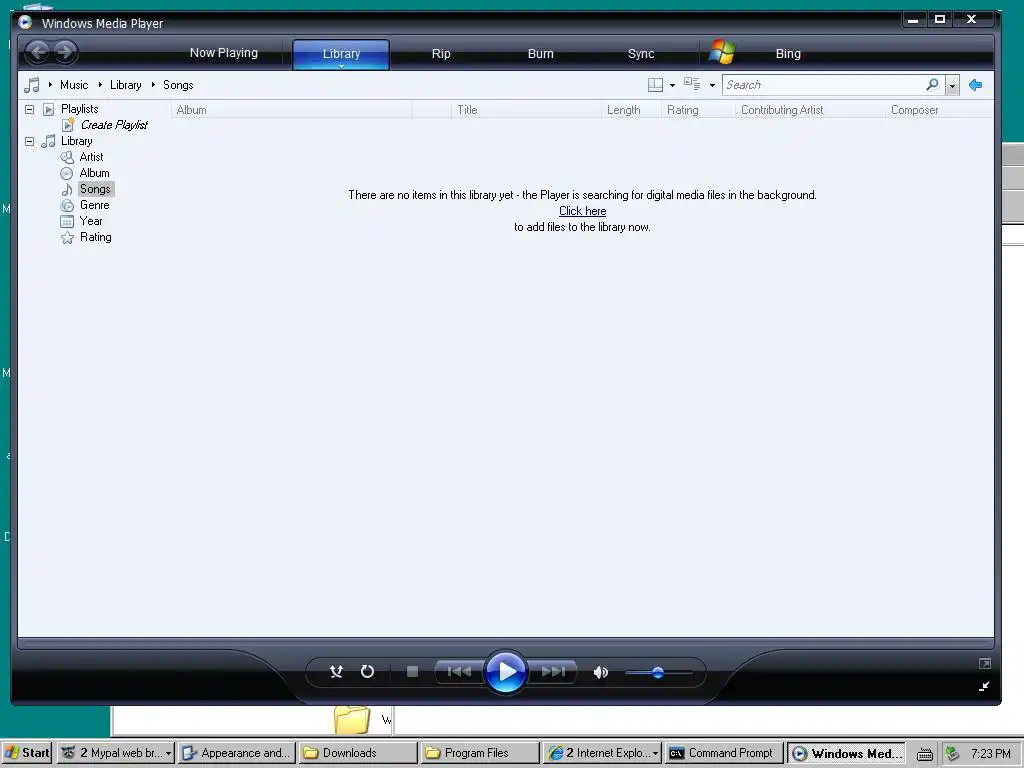Open the Downloads taskbar button
This screenshot has height=768, width=1024.
click(x=358, y=753)
